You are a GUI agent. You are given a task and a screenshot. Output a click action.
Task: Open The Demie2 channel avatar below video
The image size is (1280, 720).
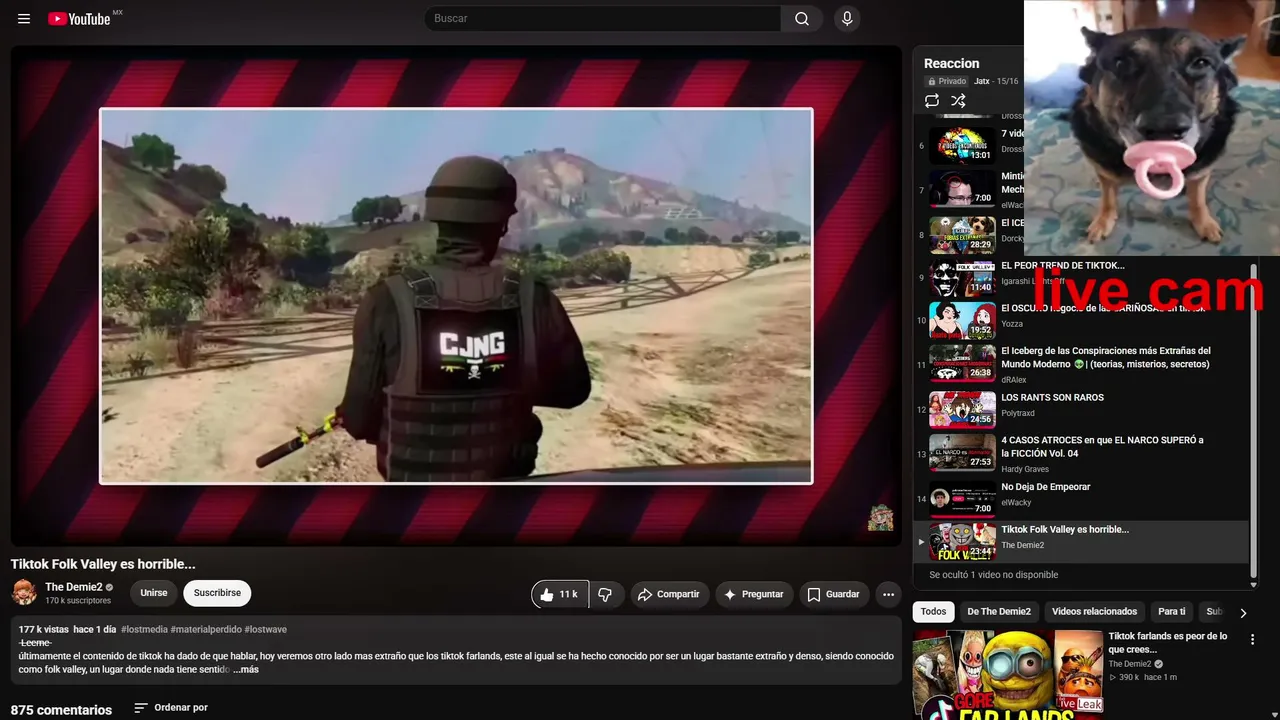[x=24, y=592]
